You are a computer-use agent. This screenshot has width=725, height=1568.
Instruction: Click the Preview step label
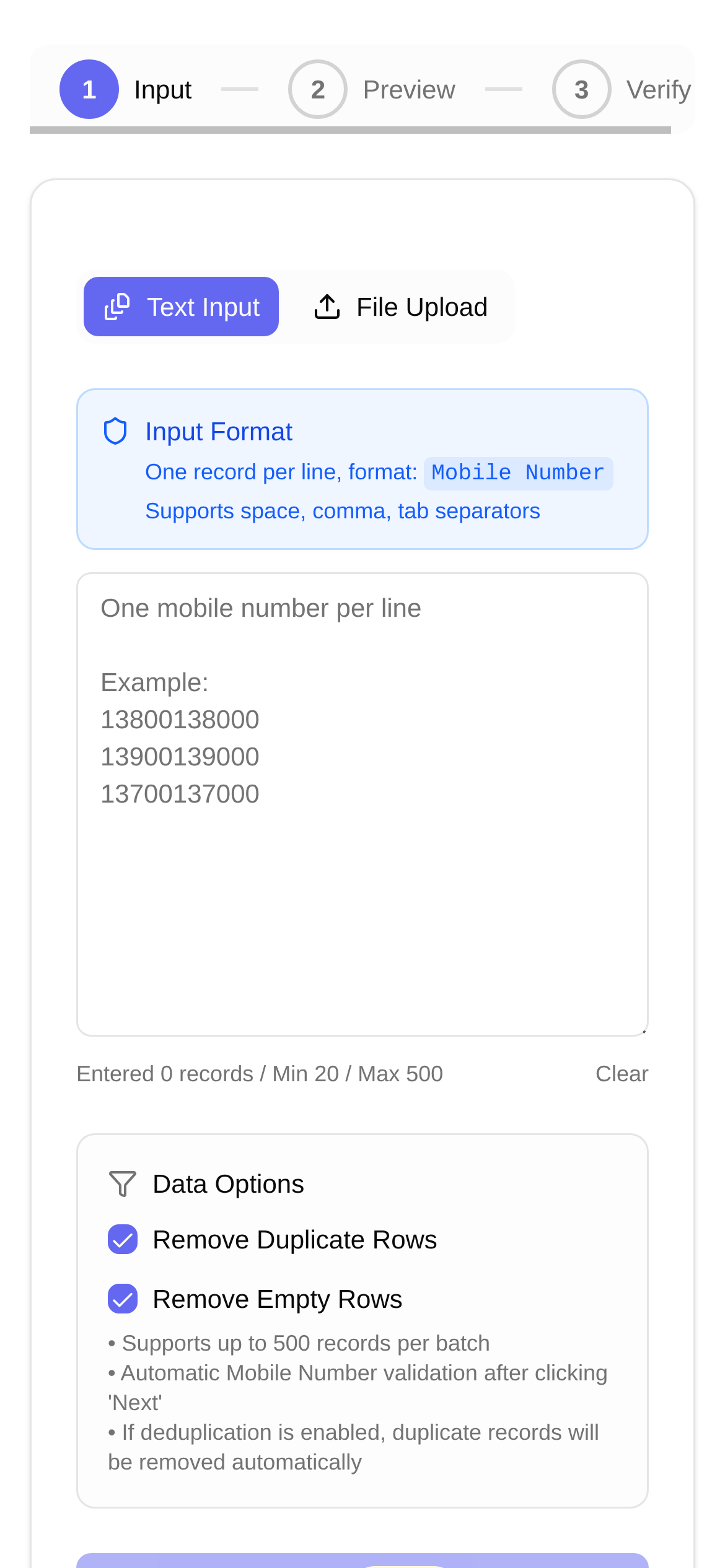pyautogui.click(x=409, y=90)
